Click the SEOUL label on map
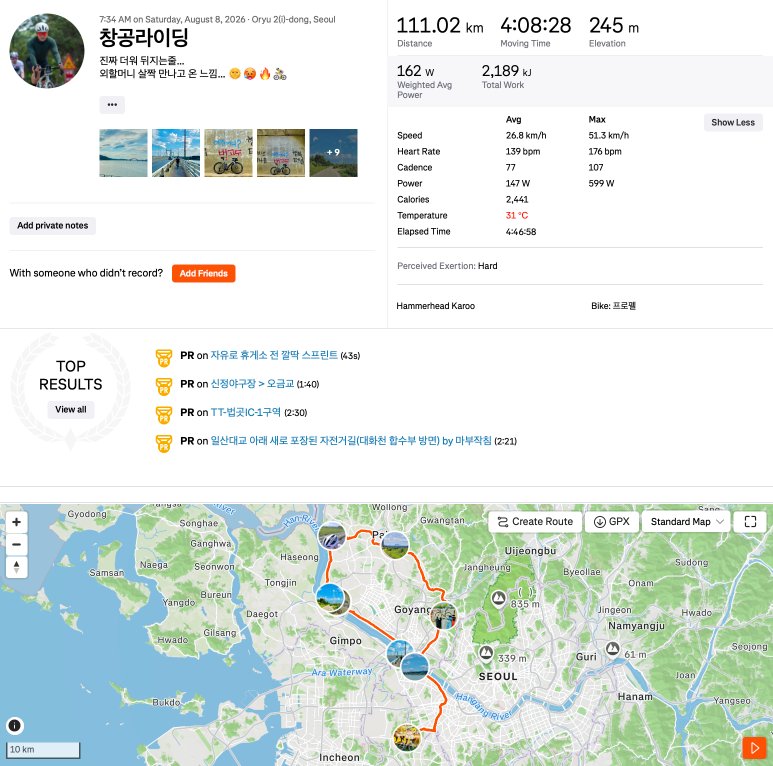The width and height of the screenshot is (773, 766). [x=498, y=677]
